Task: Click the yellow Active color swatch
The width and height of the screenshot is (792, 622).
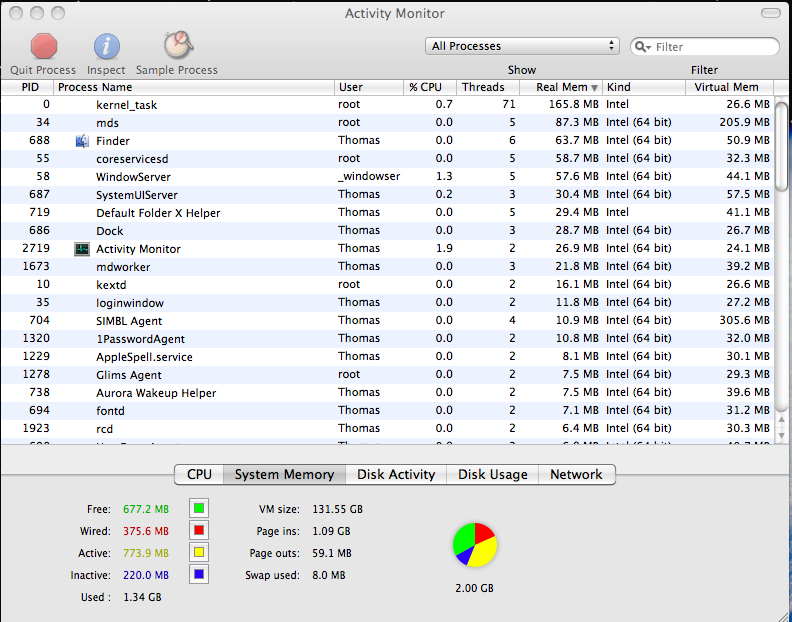Action: click(x=199, y=552)
